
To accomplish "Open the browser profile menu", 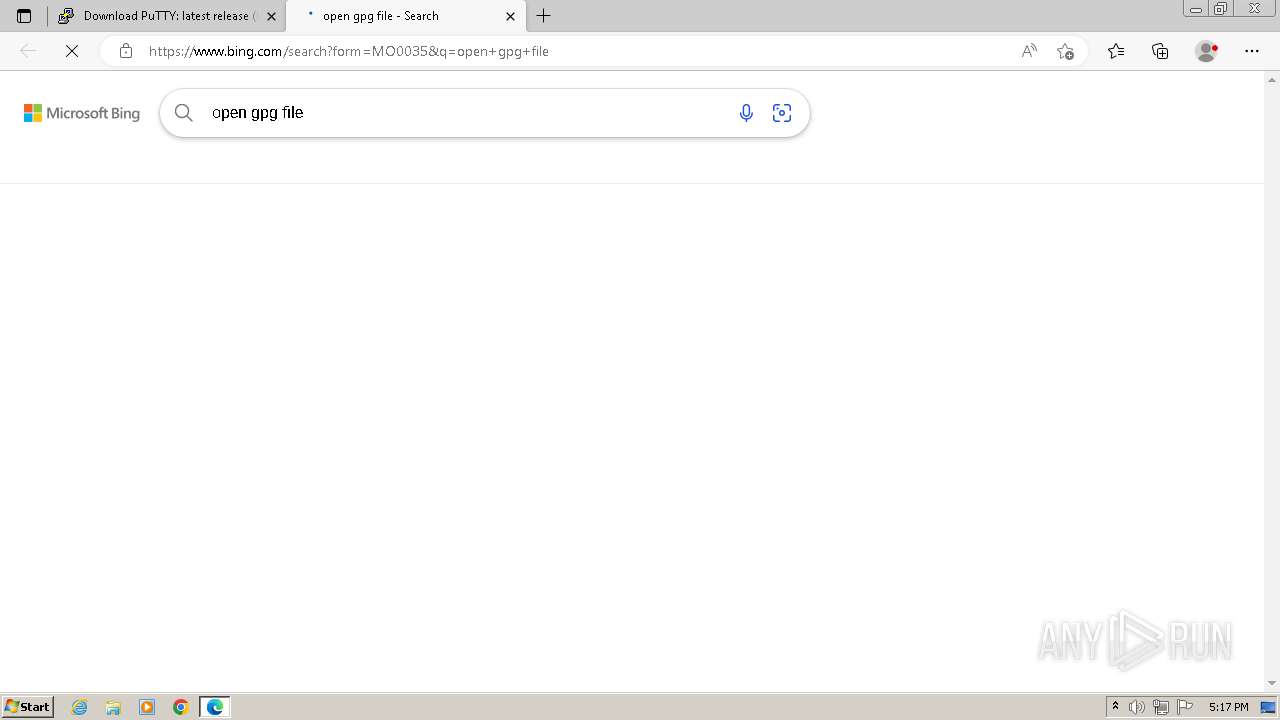I will pyautogui.click(x=1207, y=51).
